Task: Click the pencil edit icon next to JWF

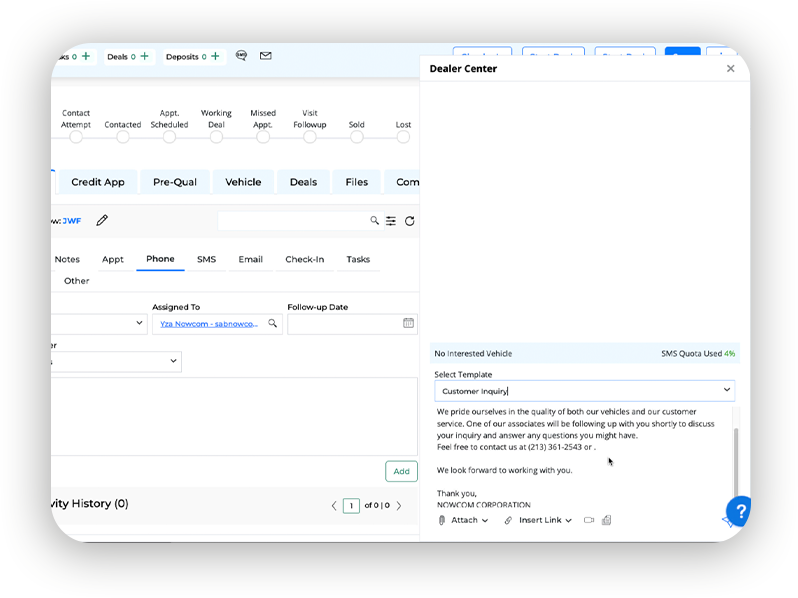Action: (102, 220)
